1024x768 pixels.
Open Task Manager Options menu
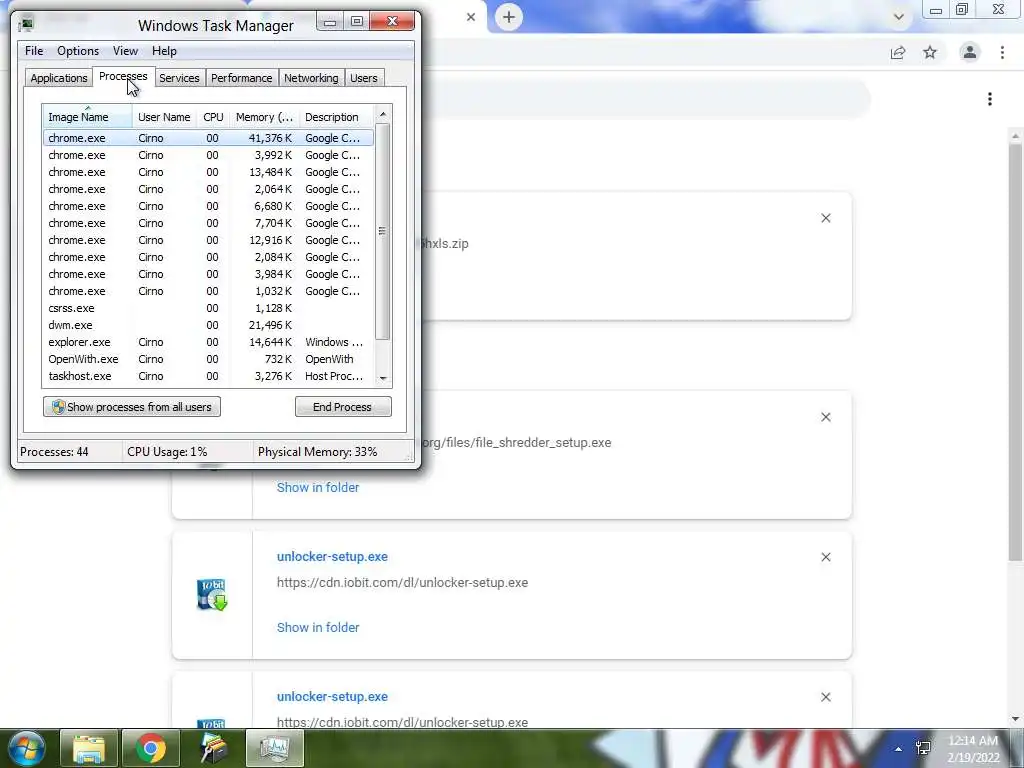(x=78, y=51)
